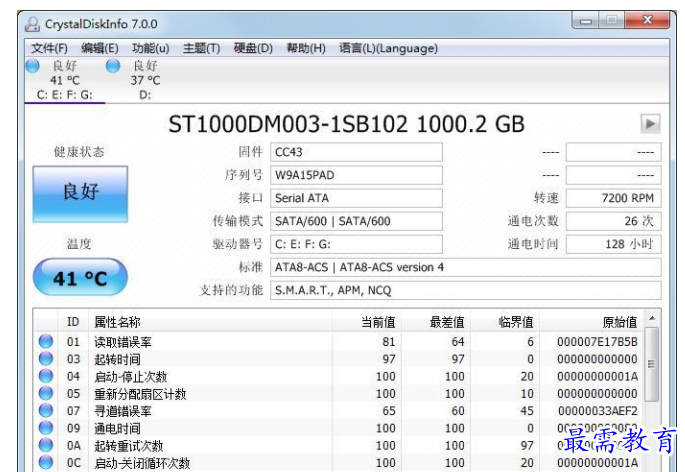Click the standard field ATA8-ACS version 4
Image resolution: width=685 pixels, height=472 pixels.
click(x=465, y=267)
